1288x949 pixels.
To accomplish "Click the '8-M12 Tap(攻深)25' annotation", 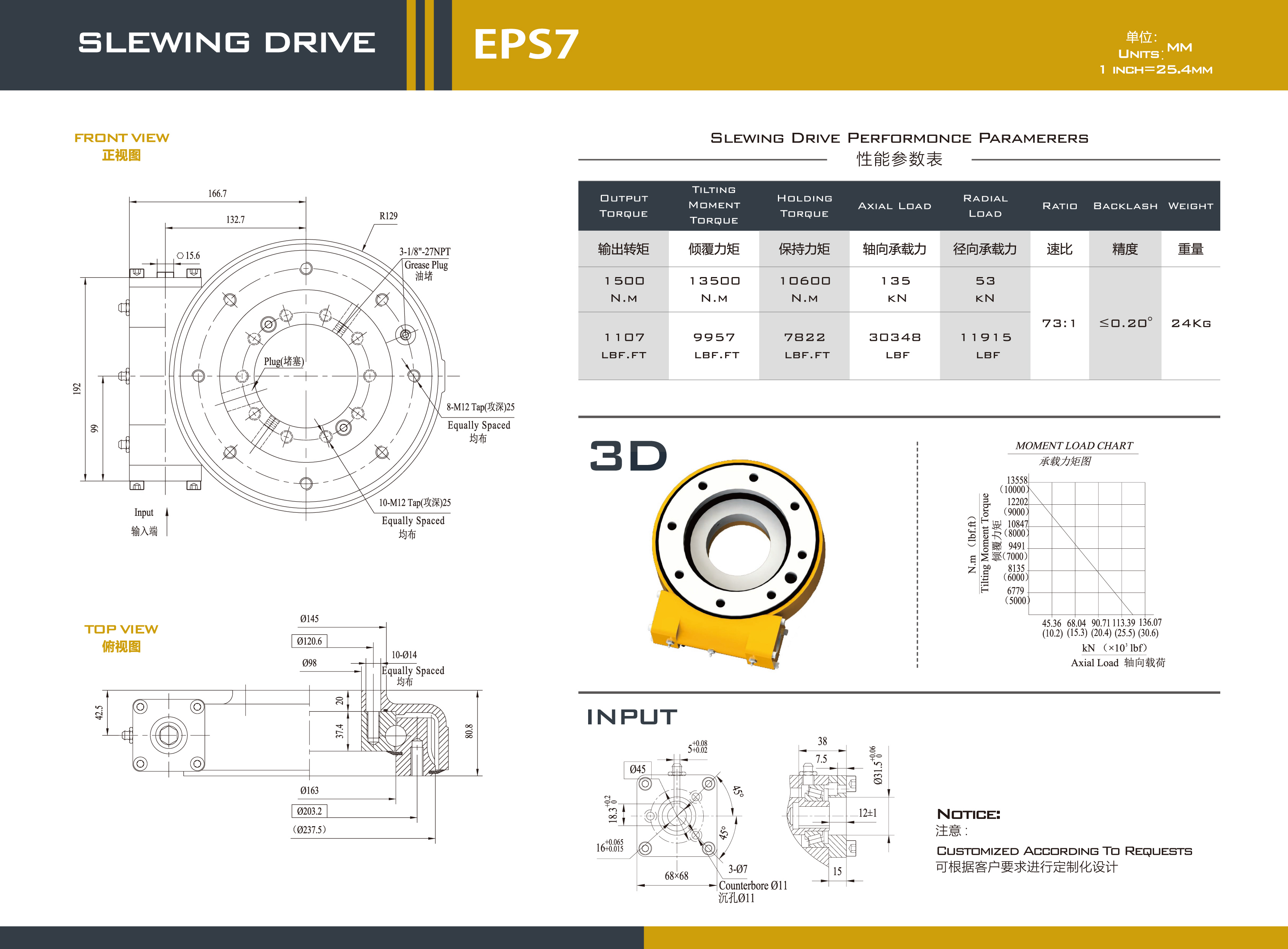I will [x=480, y=407].
